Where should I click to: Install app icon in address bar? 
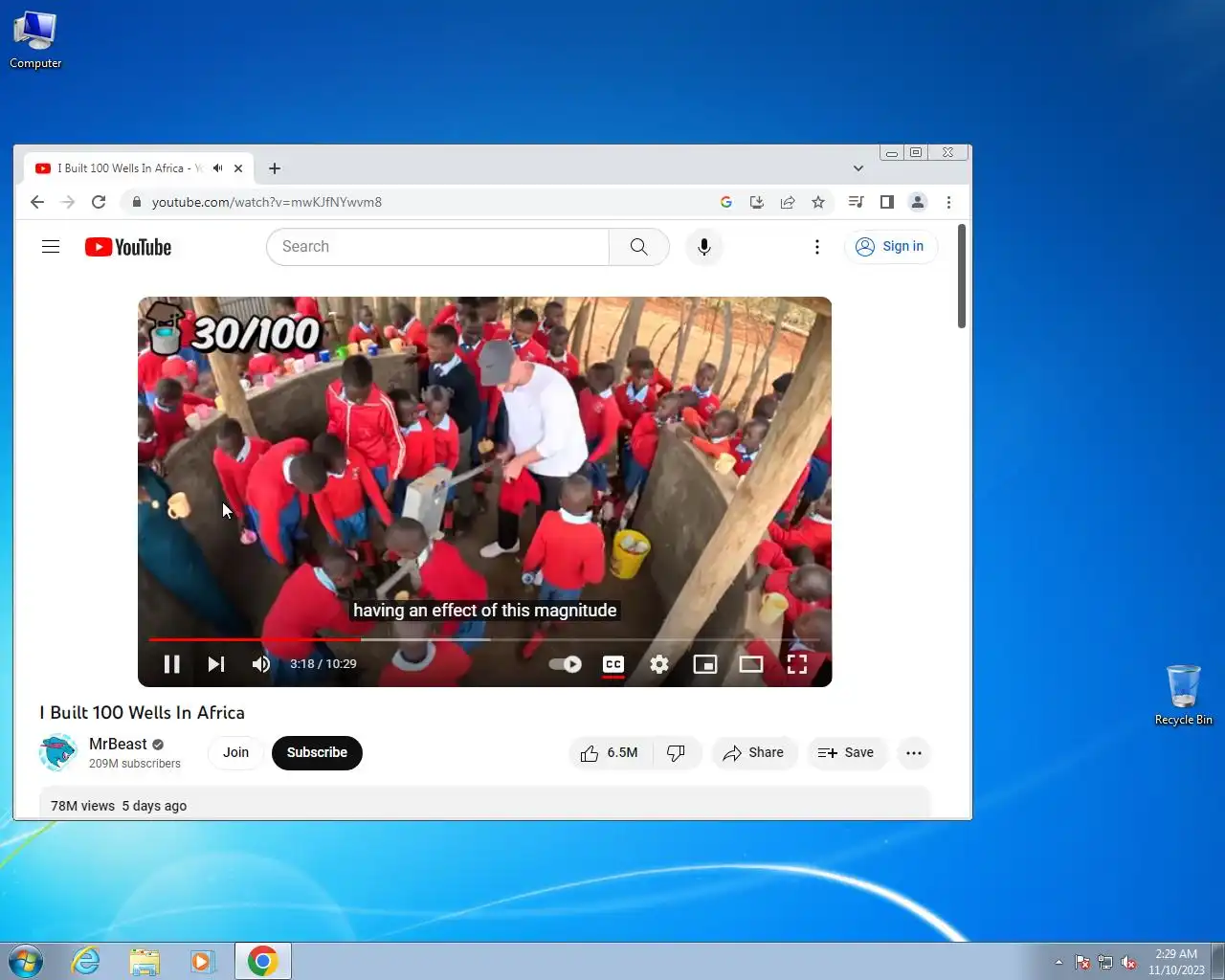(x=757, y=202)
